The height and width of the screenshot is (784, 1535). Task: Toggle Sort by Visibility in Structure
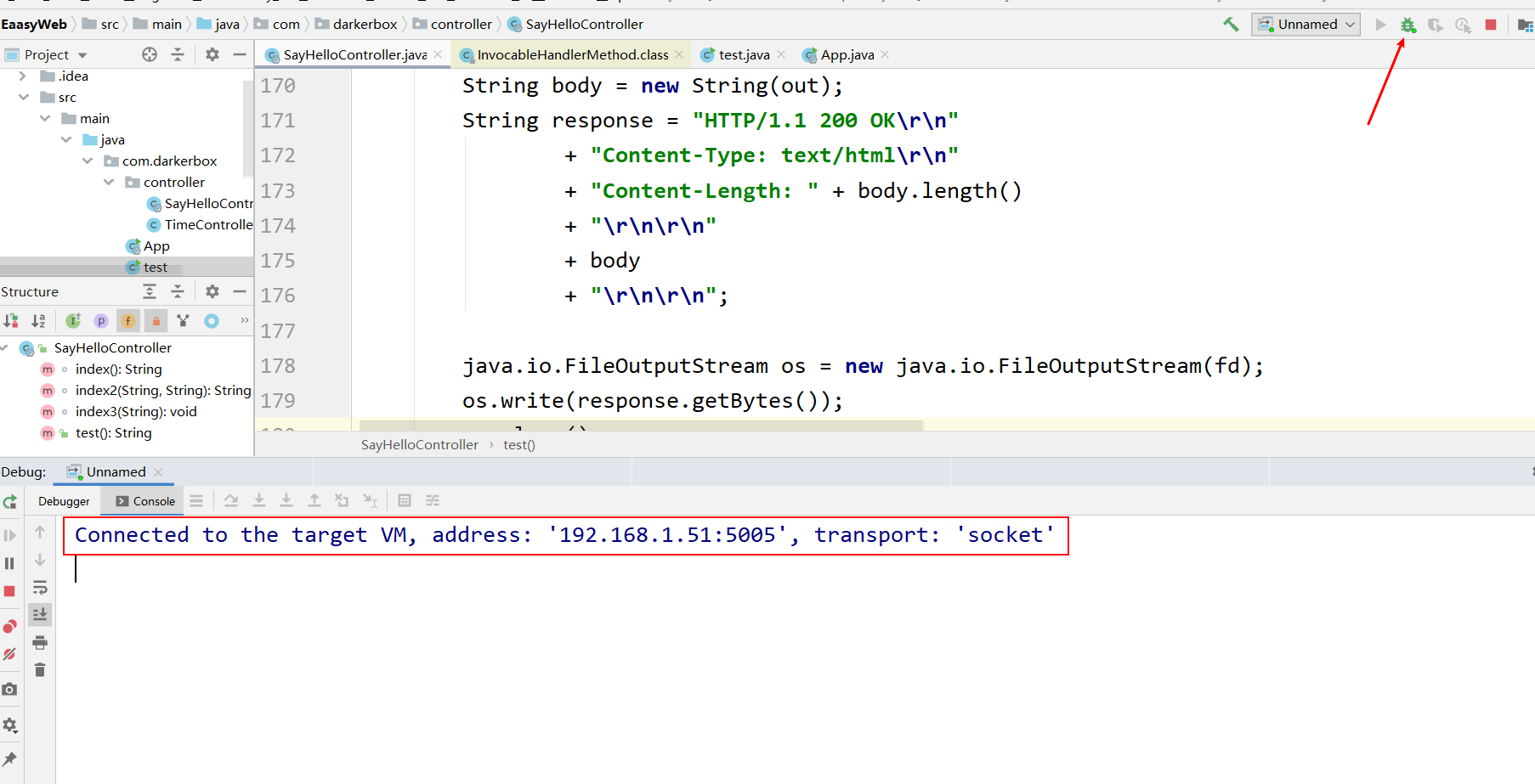[11, 320]
